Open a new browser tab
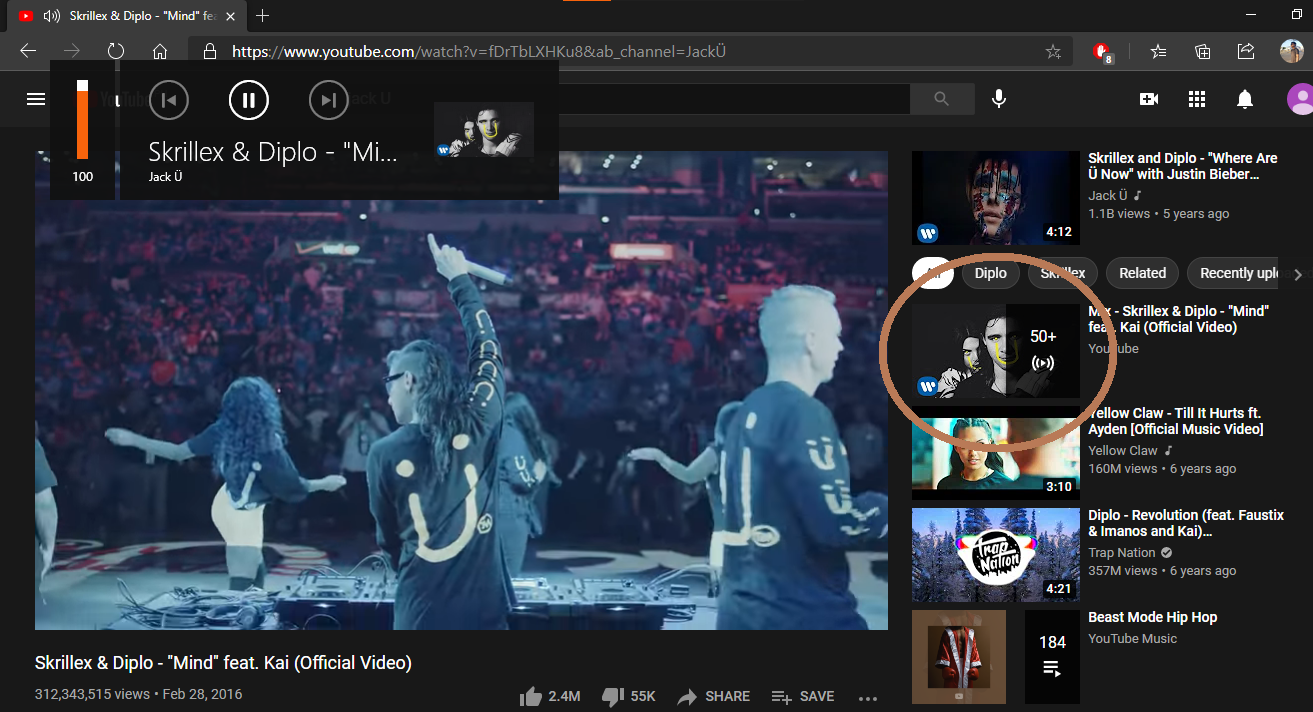This screenshot has height=712, width=1313. [263, 16]
